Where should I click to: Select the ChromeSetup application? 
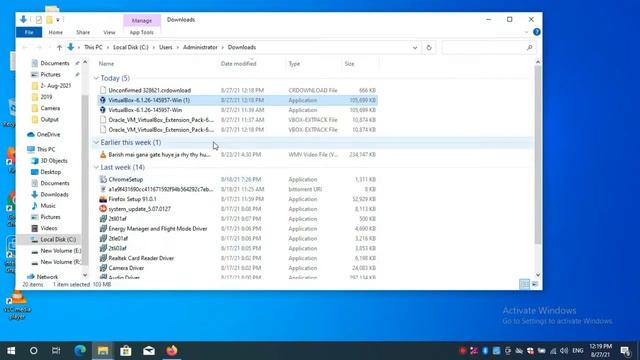click(x=126, y=179)
